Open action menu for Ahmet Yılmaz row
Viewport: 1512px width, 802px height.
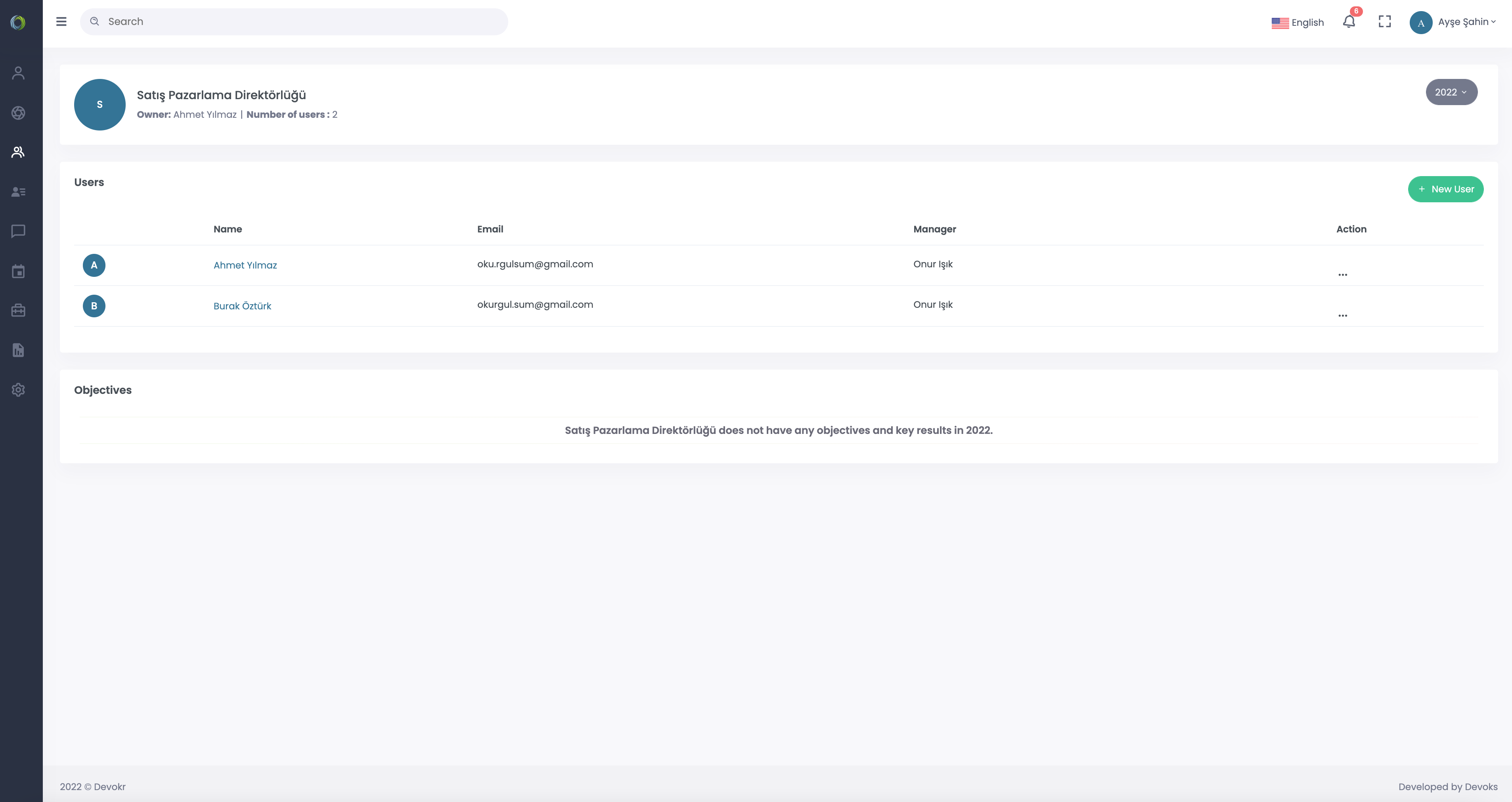pyautogui.click(x=1342, y=275)
